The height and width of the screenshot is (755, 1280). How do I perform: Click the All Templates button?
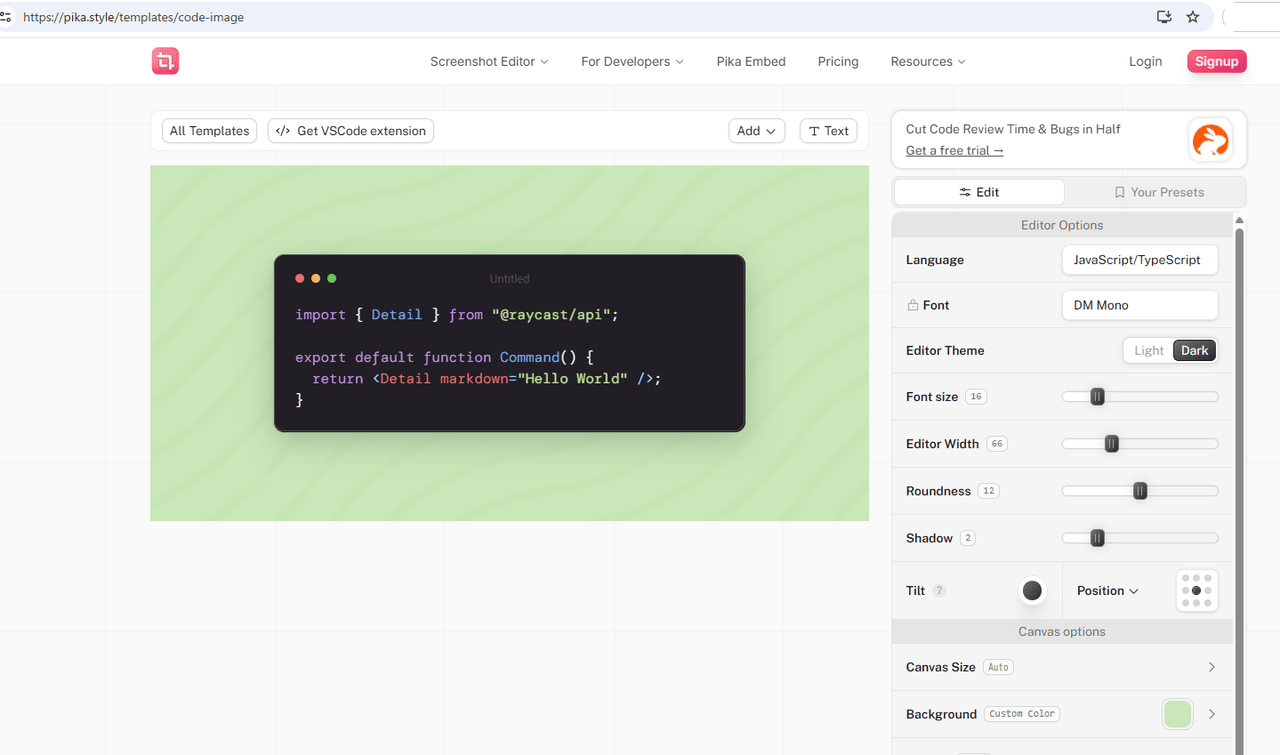click(x=209, y=131)
